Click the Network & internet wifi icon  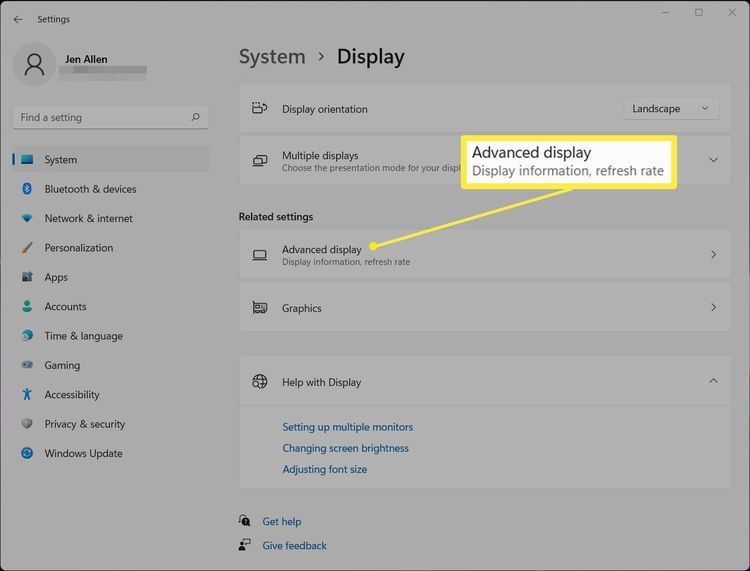27,218
